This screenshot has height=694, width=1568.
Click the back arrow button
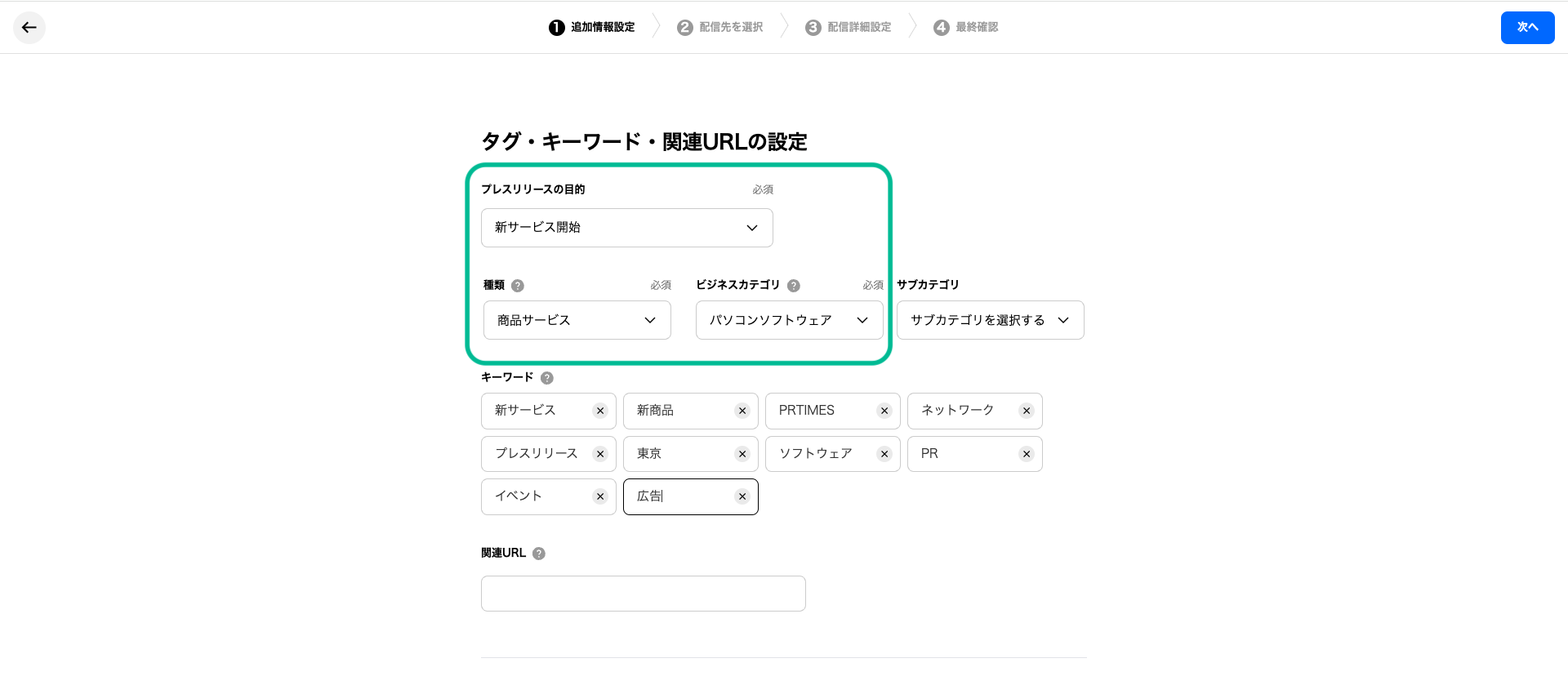29,28
